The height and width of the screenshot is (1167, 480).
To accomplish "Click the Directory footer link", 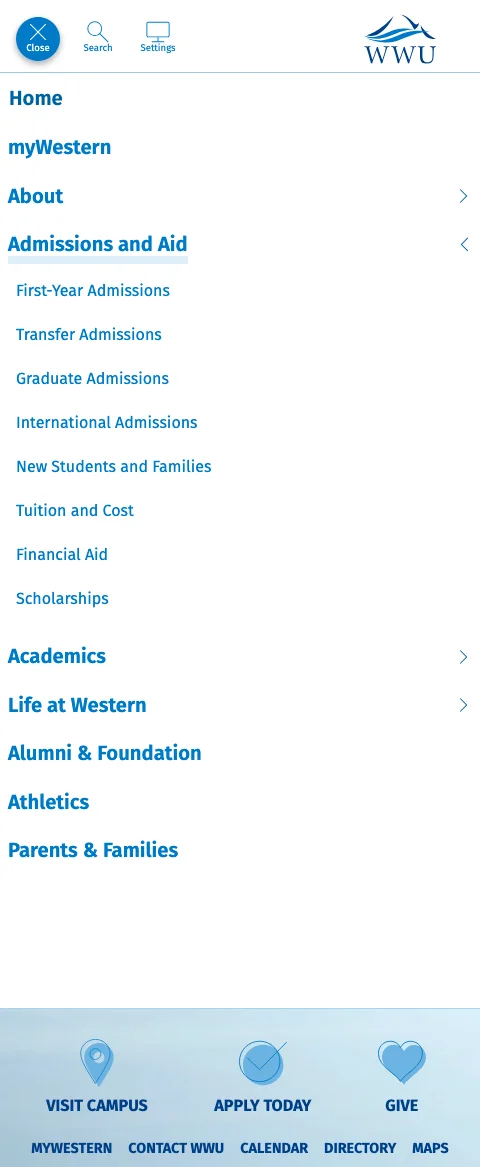I will [360, 1148].
